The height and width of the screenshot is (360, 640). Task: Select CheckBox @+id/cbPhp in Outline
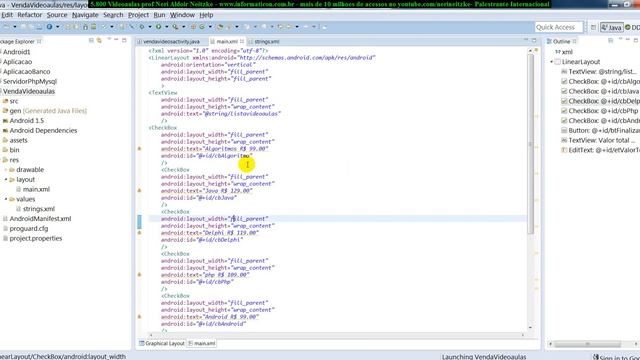pyautogui.click(x=599, y=111)
